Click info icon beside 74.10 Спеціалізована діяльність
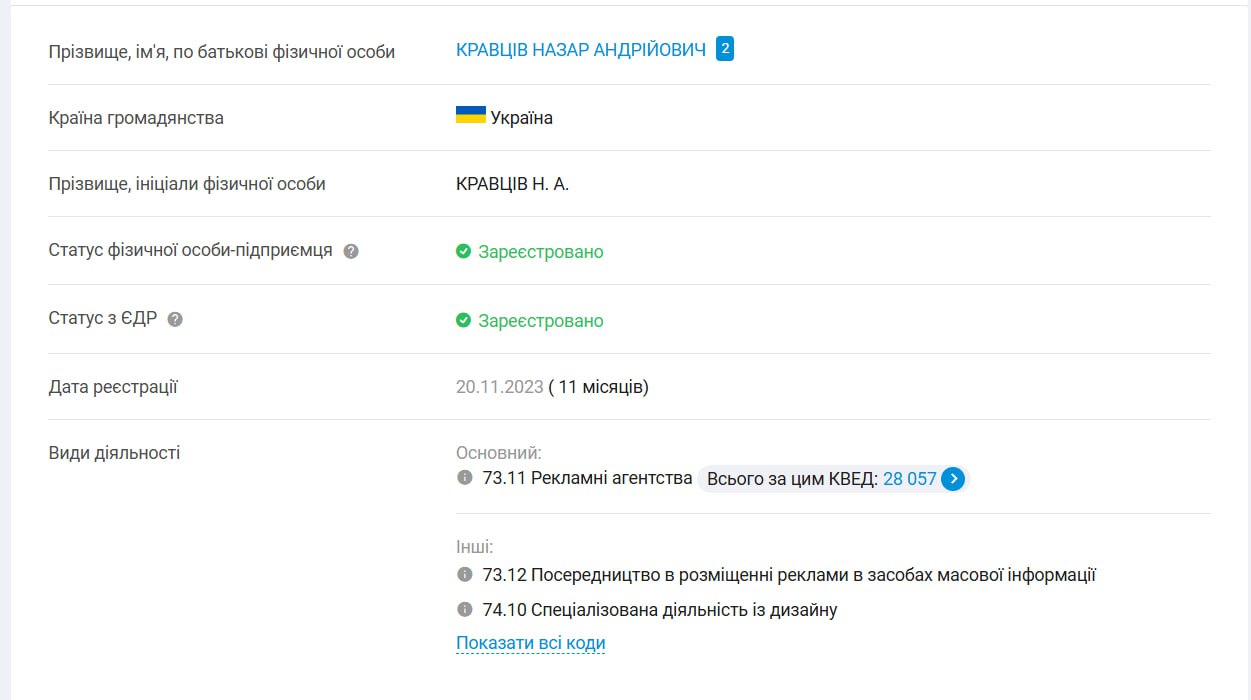 [464, 609]
